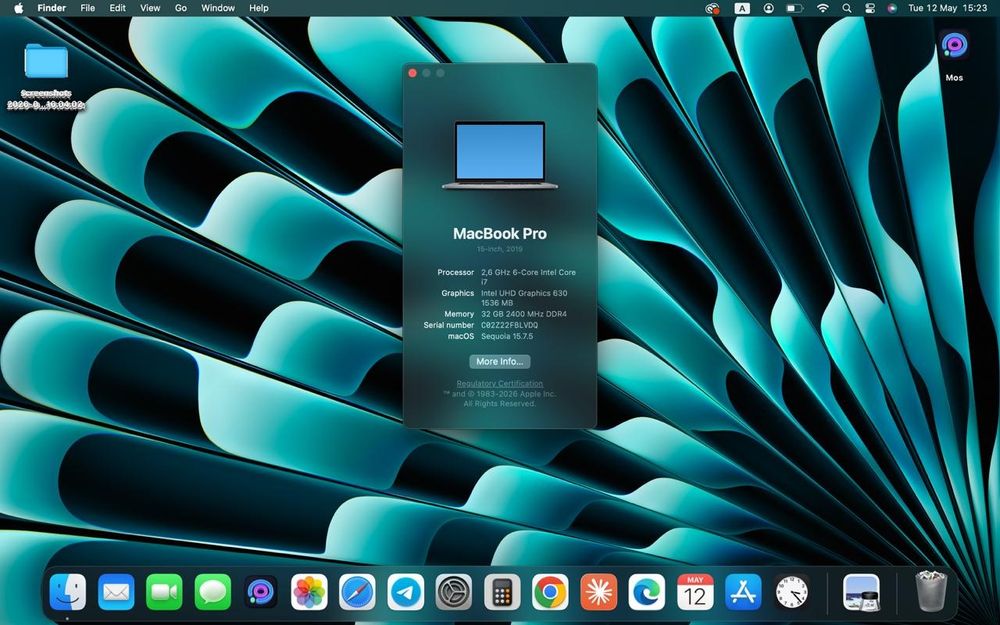Open FaceTime from the Dock

pos(164,592)
